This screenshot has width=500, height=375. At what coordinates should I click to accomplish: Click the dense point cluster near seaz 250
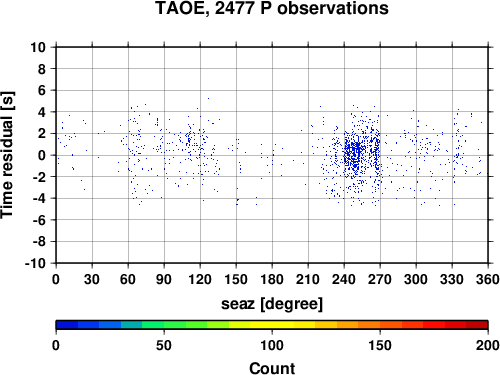[x=355, y=154]
